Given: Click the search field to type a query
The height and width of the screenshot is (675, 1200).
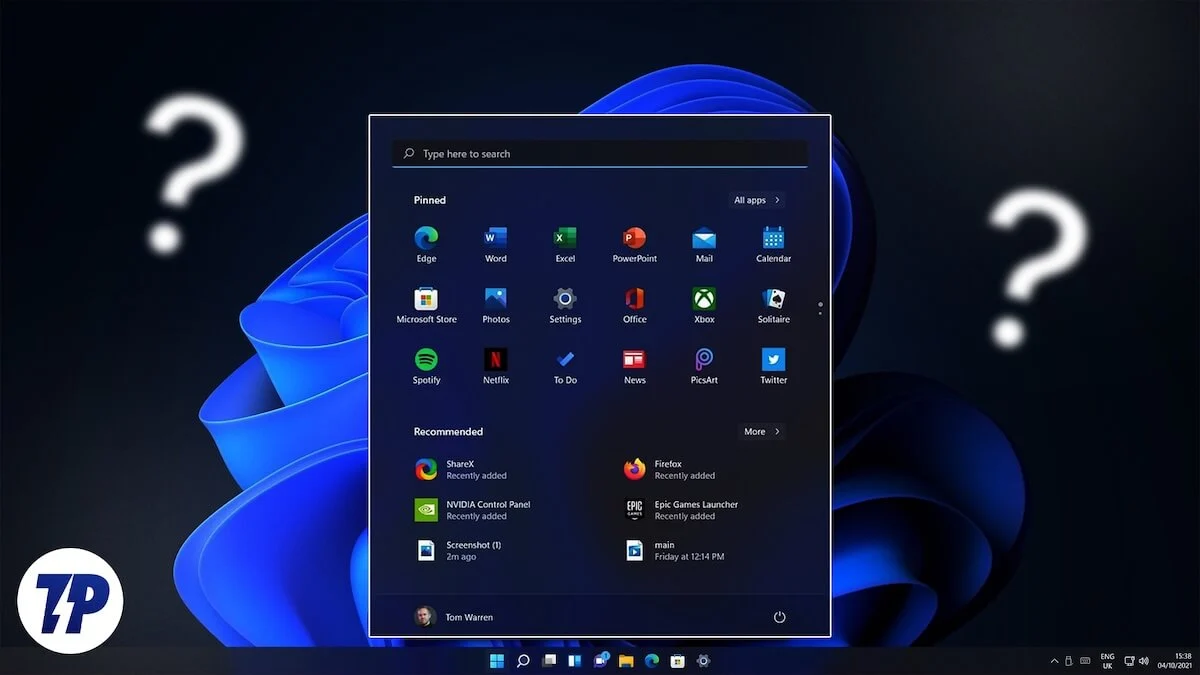Looking at the screenshot, I should pos(600,153).
